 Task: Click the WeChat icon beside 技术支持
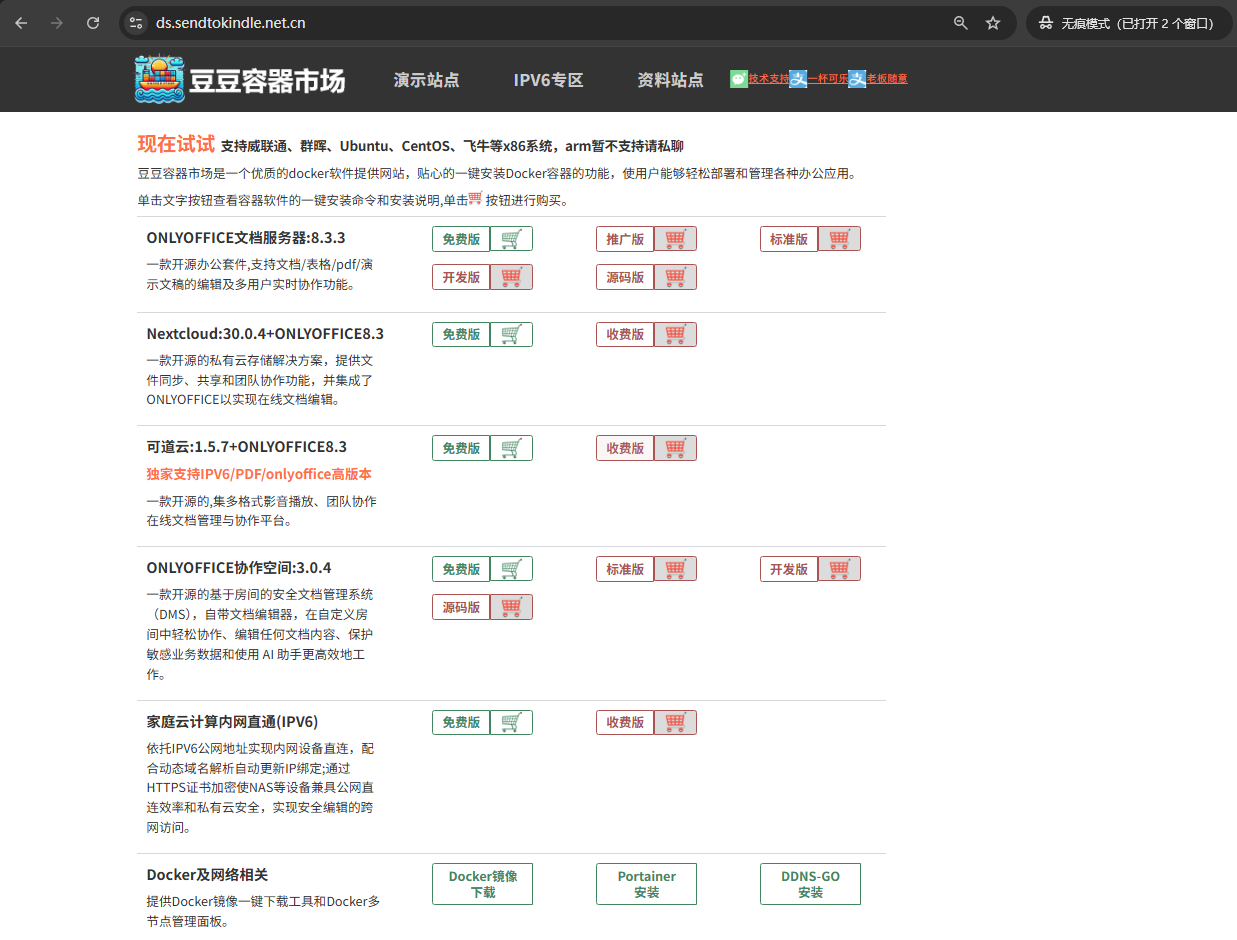point(739,79)
